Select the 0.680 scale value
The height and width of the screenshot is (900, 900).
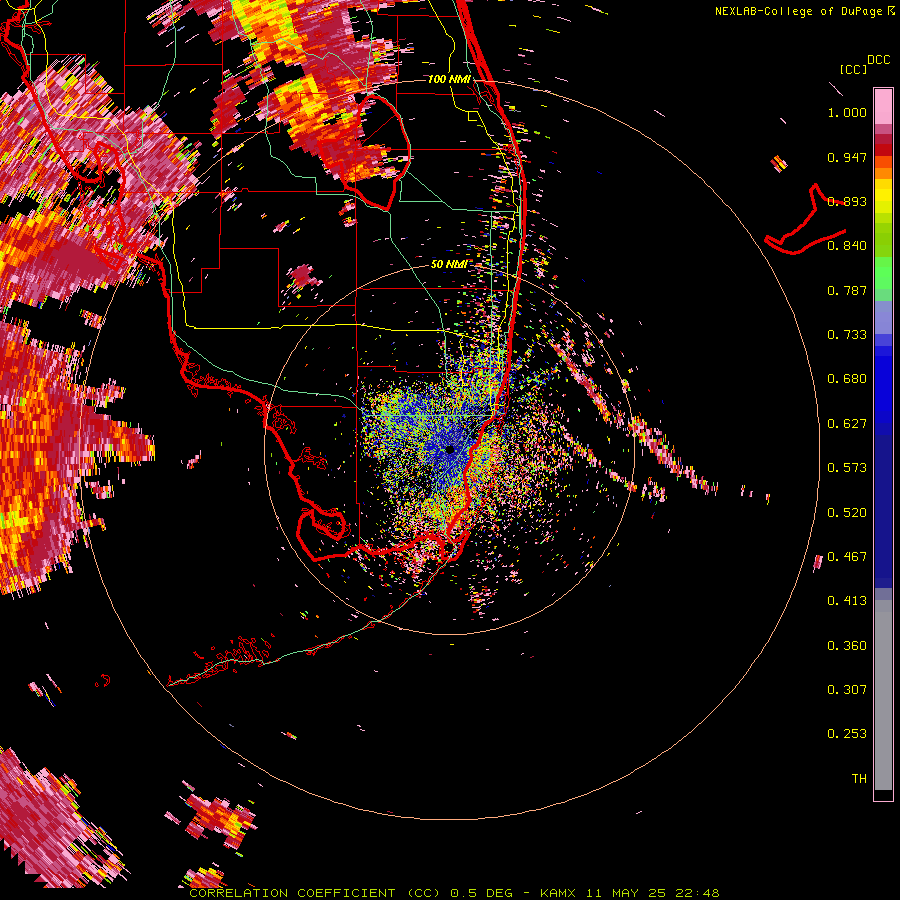click(x=847, y=379)
